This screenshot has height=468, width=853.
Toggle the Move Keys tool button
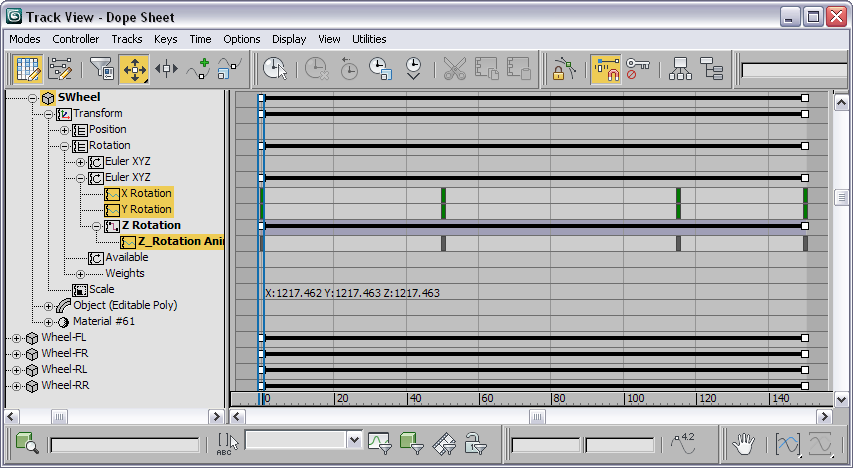(x=133, y=69)
